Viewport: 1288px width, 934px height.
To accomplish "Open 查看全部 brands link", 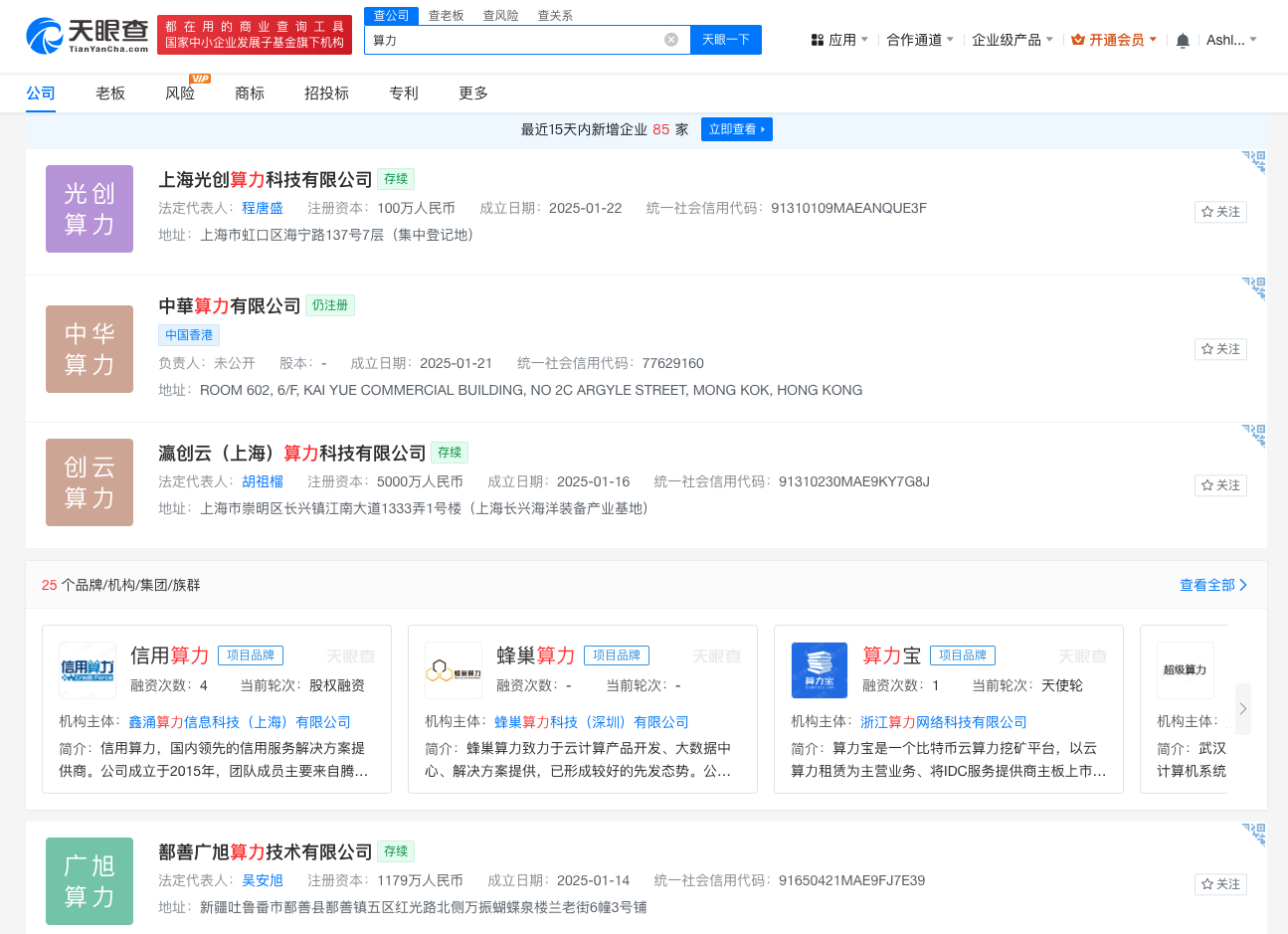I will click(1213, 585).
